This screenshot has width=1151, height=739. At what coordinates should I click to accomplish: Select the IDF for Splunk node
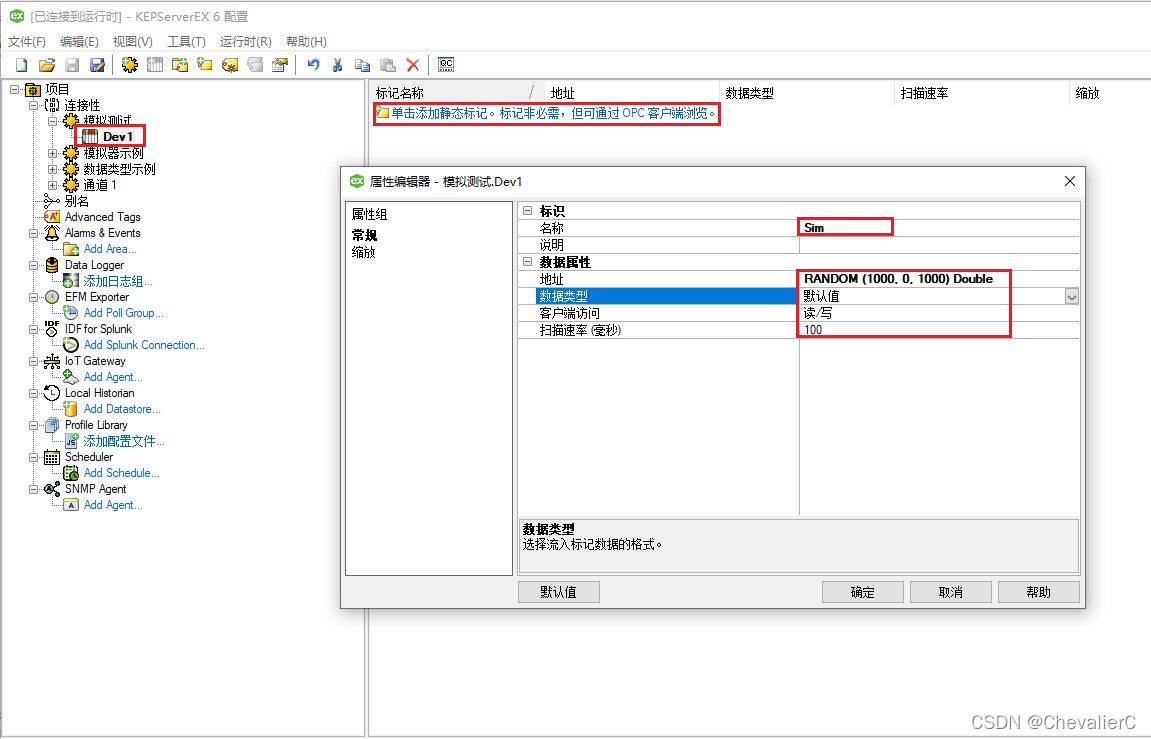[98, 330]
